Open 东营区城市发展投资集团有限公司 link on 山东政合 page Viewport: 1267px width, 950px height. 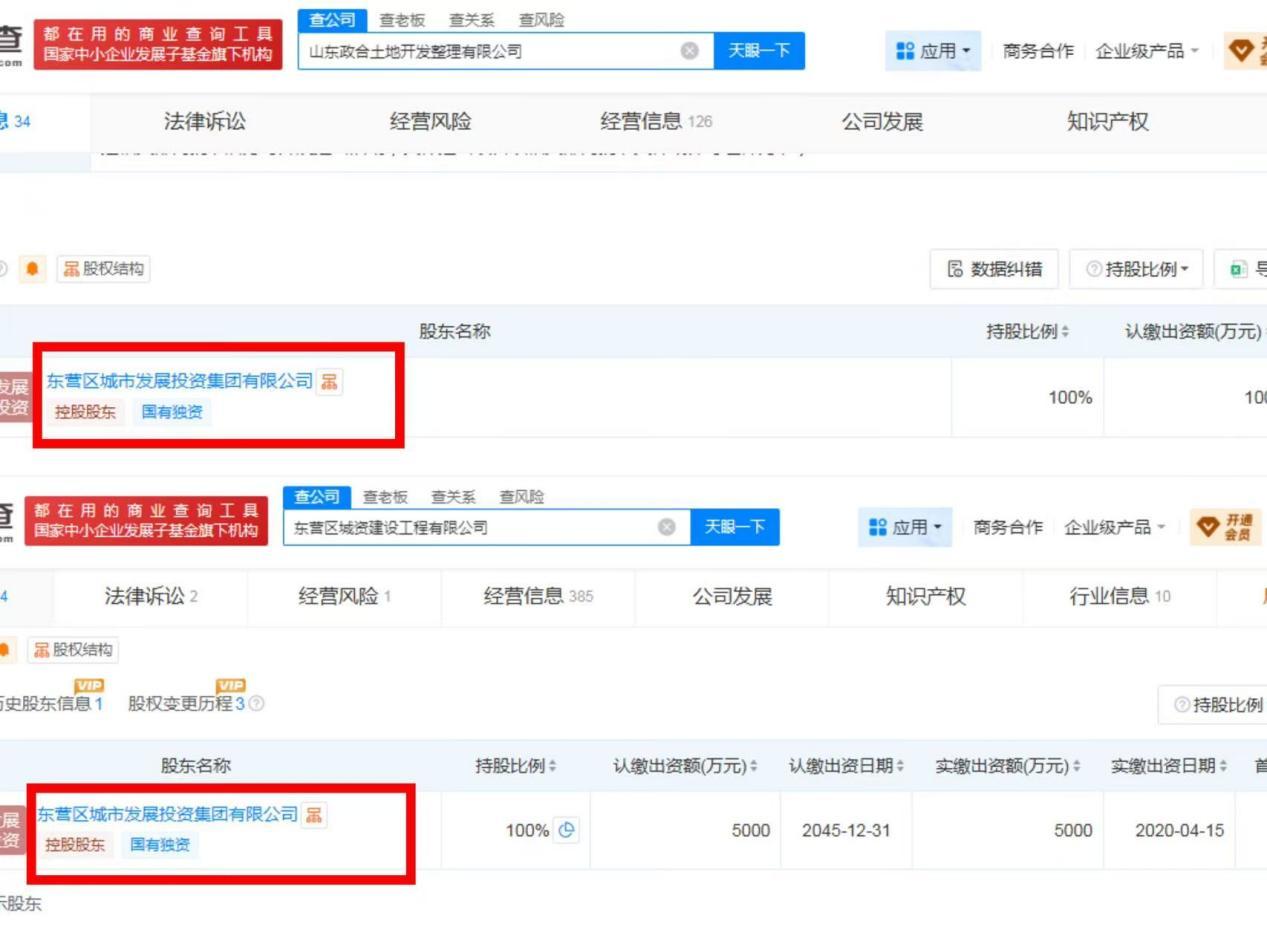pyautogui.click(x=180, y=381)
